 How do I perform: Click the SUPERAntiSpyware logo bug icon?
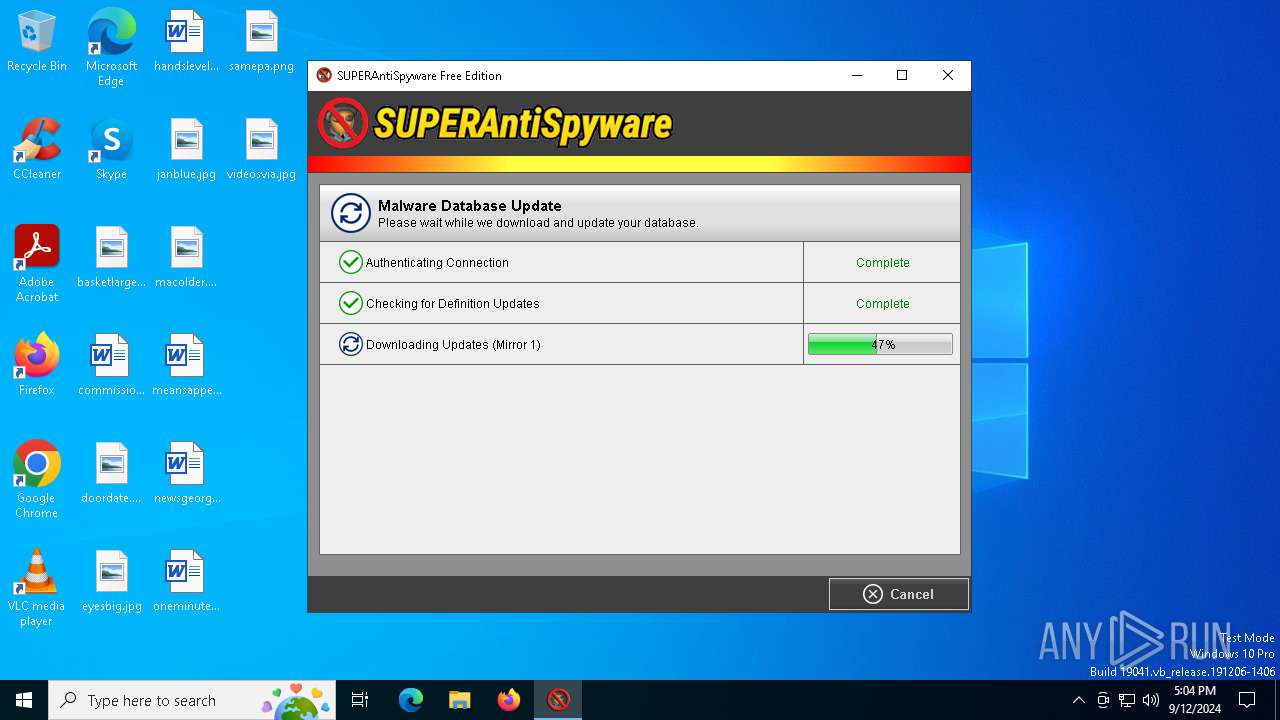[x=343, y=124]
